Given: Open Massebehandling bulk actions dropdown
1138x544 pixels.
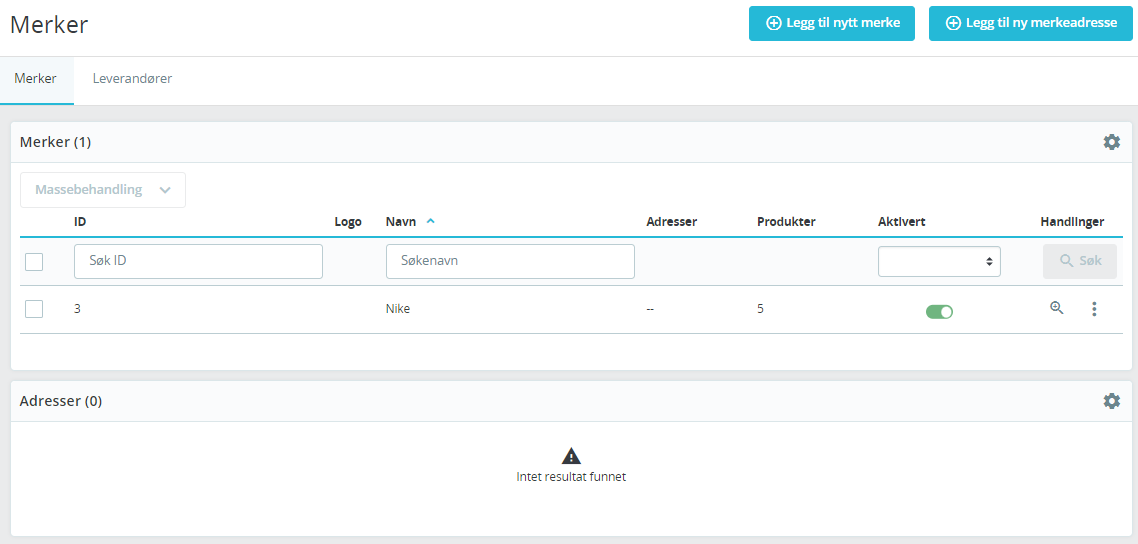Looking at the screenshot, I should 103,190.
